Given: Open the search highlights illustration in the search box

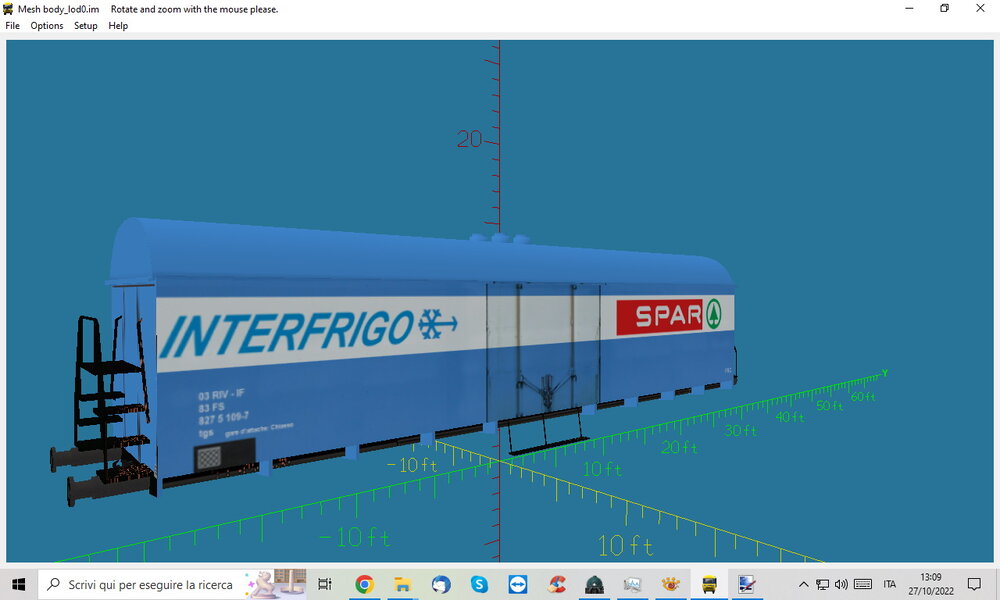Looking at the screenshot, I should [276, 584].
